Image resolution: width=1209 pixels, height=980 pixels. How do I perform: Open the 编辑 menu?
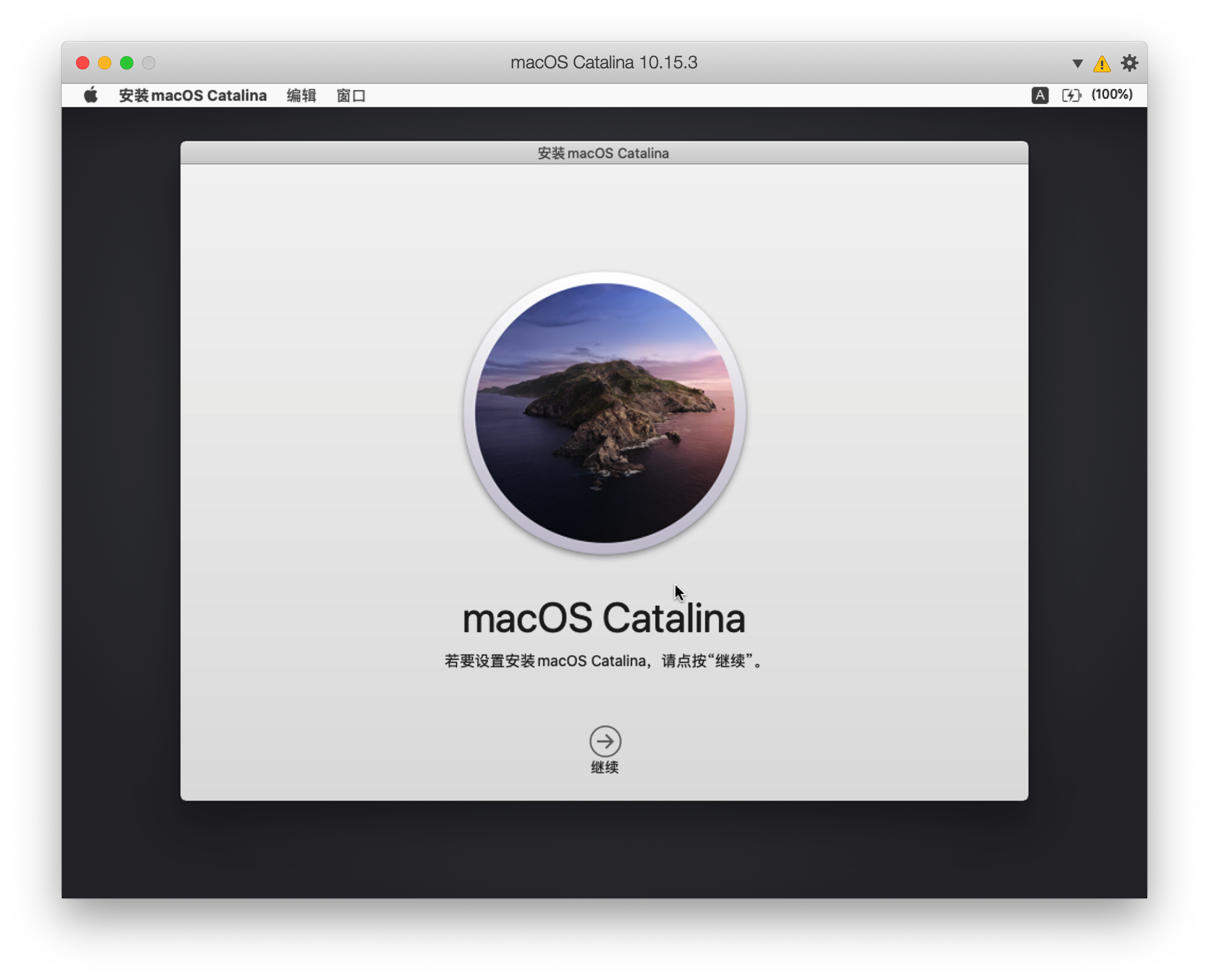coord(301,95)
